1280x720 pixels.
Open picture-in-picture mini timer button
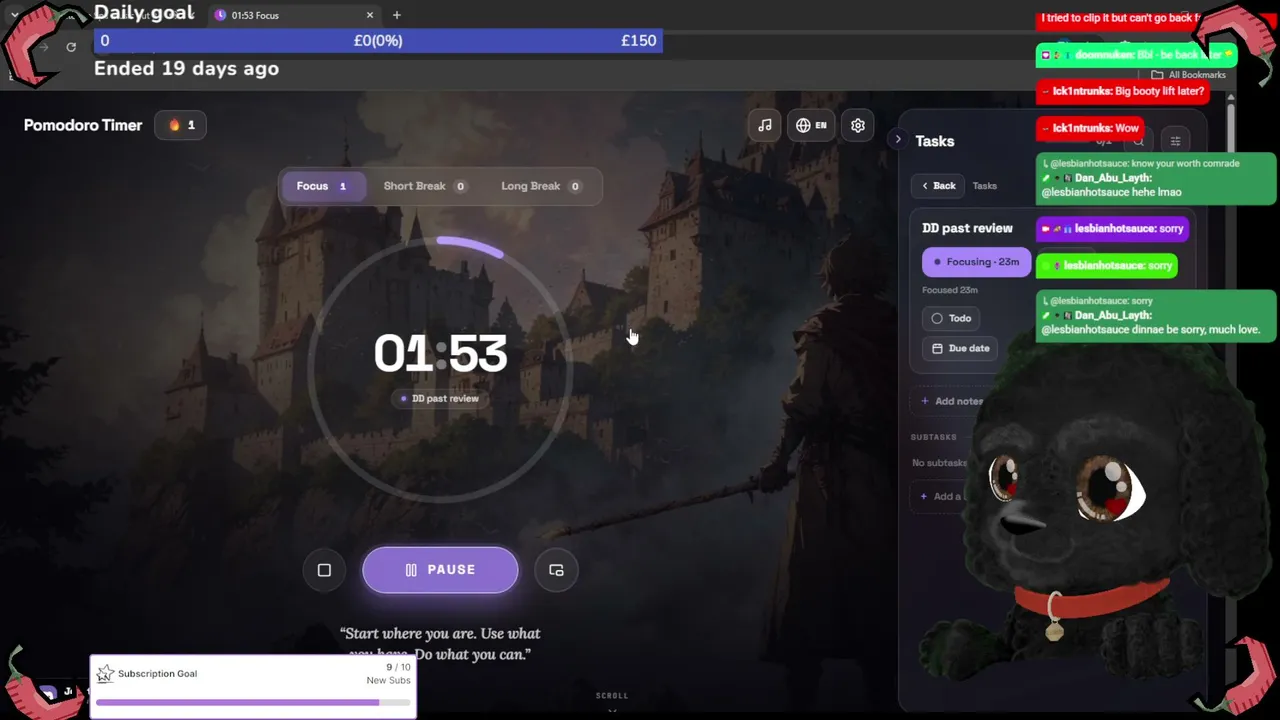tap(556, 570)
